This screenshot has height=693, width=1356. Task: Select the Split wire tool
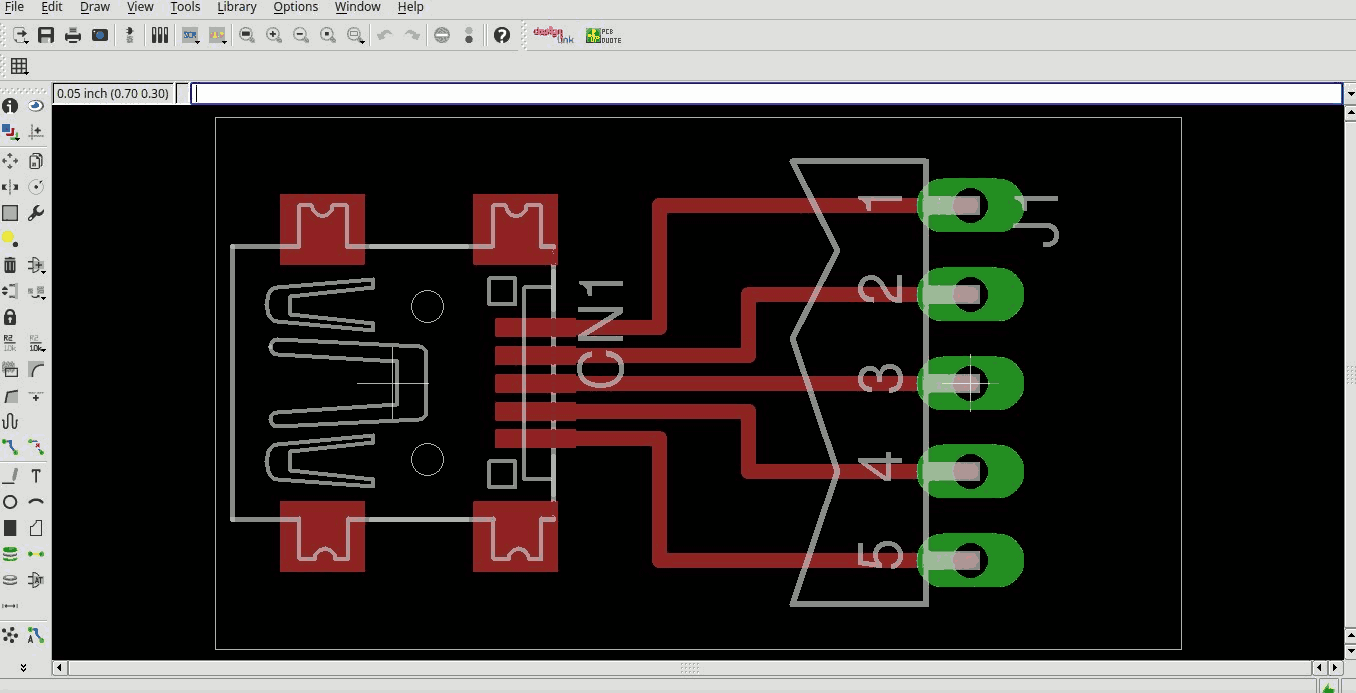click(10, 396)
